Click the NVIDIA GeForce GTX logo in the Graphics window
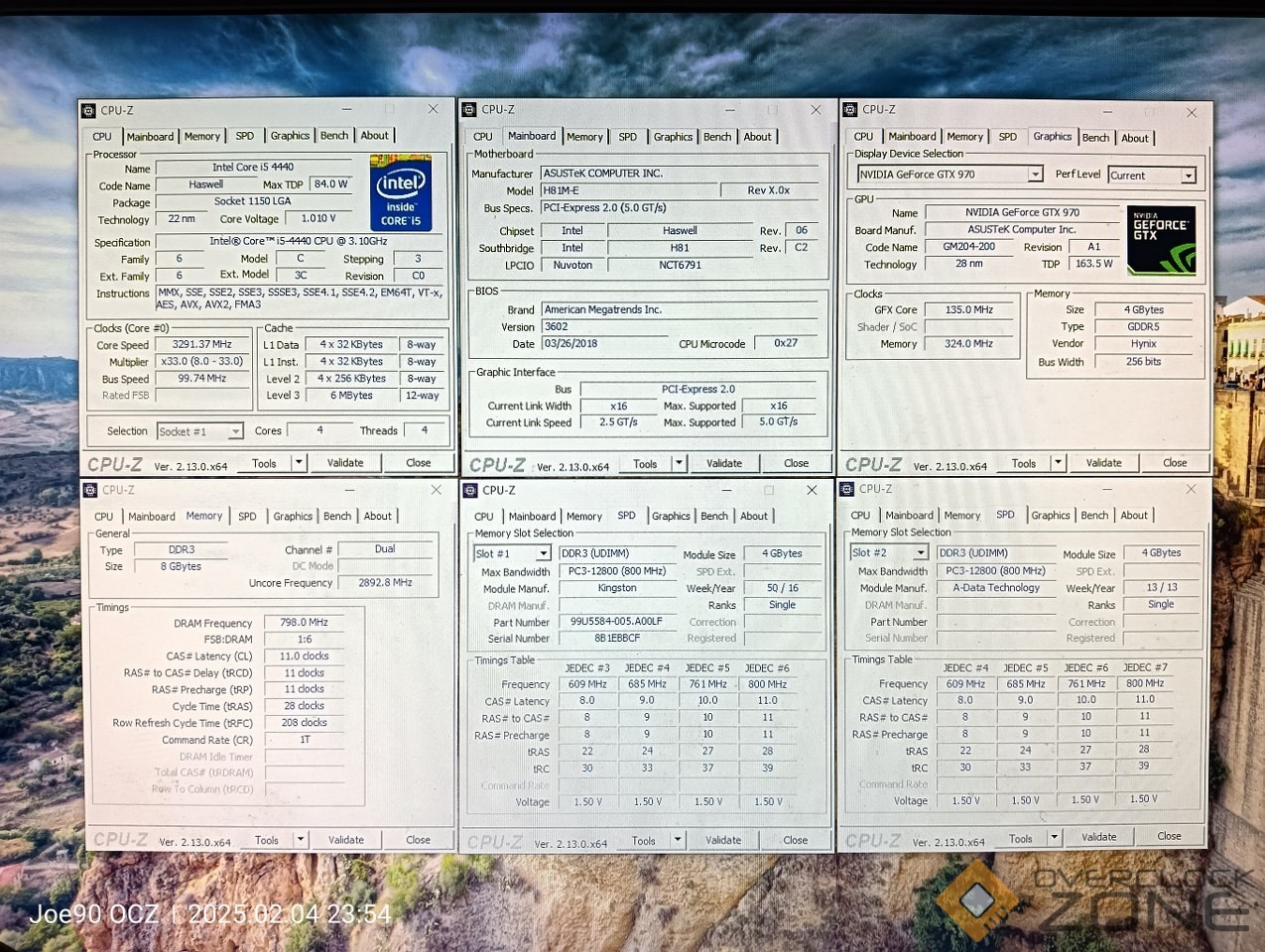The image size is (1265, 952). pos(1162,240)
